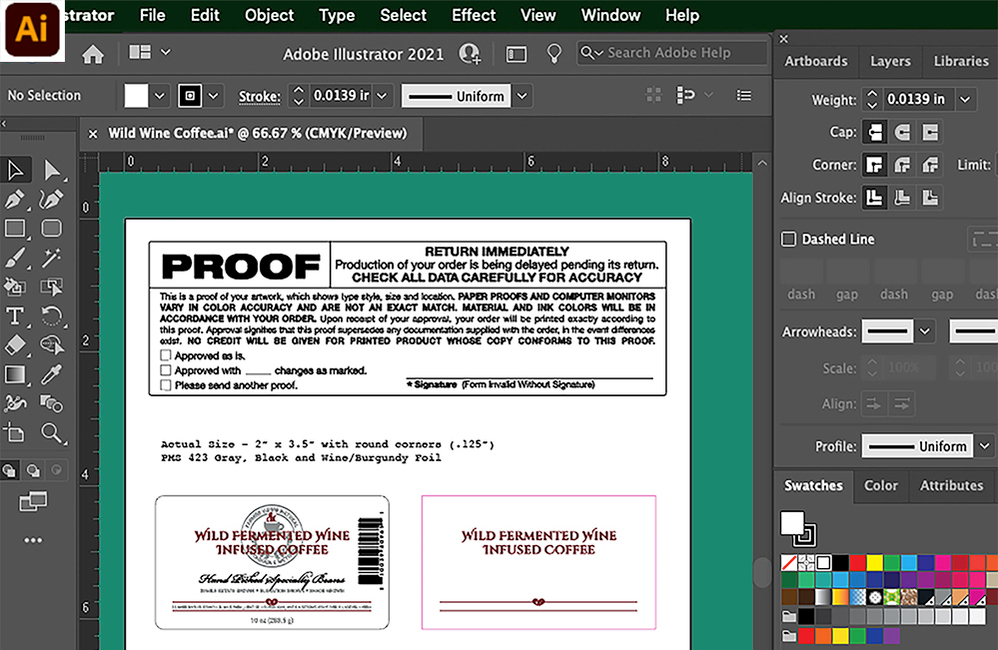Image resolution: width=998 pixels, height=650 pixels.
Task: Click the Home icon
Action: pos(93,54)
